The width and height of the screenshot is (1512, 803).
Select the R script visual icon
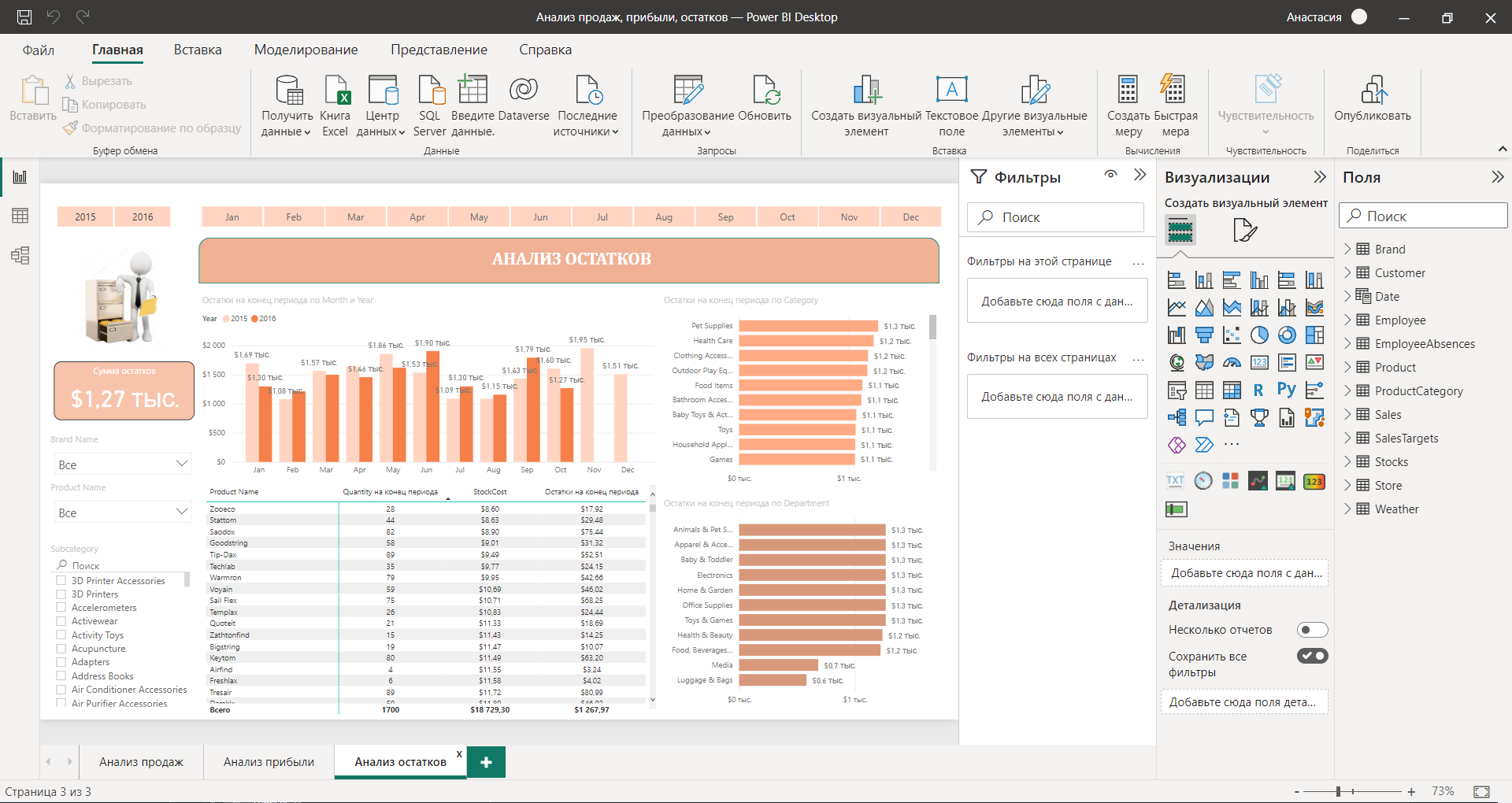(1259, 390)
